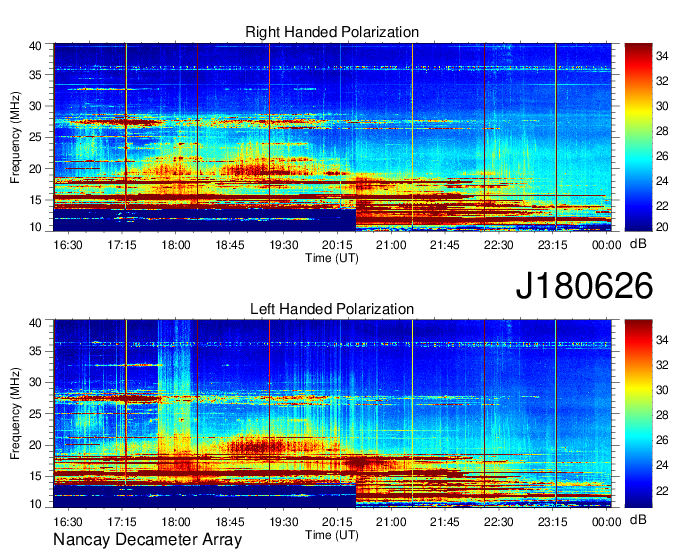Click the 'Left Handed Polarization' title
The width and height of the screenshot is (680, 552).
(332, 309)
